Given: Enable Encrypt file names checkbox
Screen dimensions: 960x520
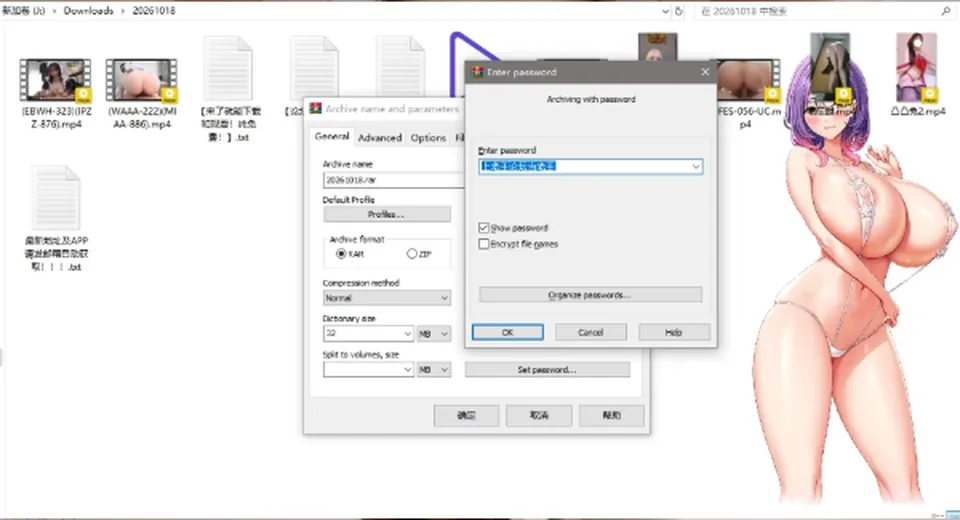Looking at the screenshot, I should pyautogui.click(x=484, y=244).
